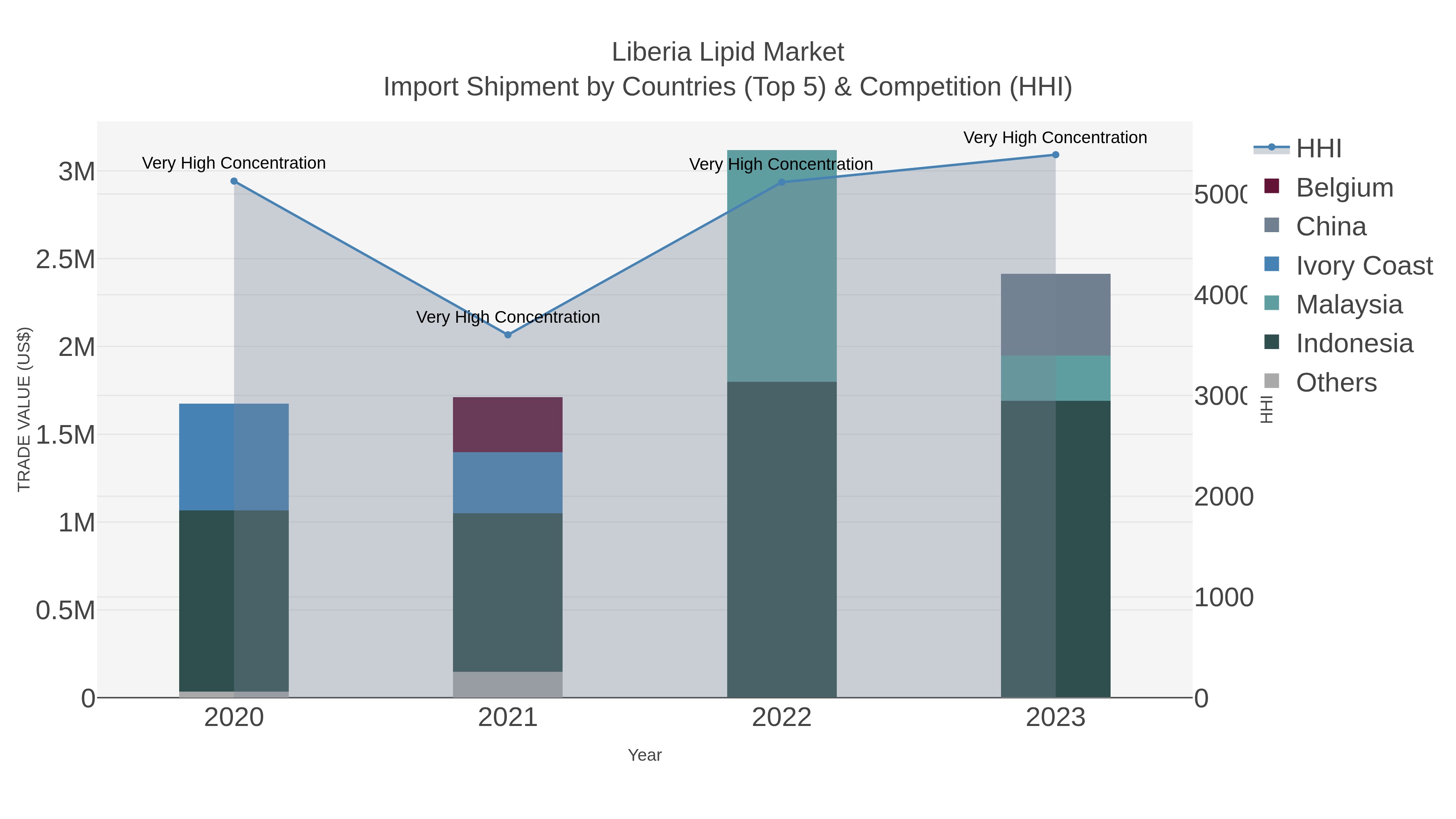Toggle the Belgium legend entry
The width and height of the screenshot is (1456, 819).
1328,188
